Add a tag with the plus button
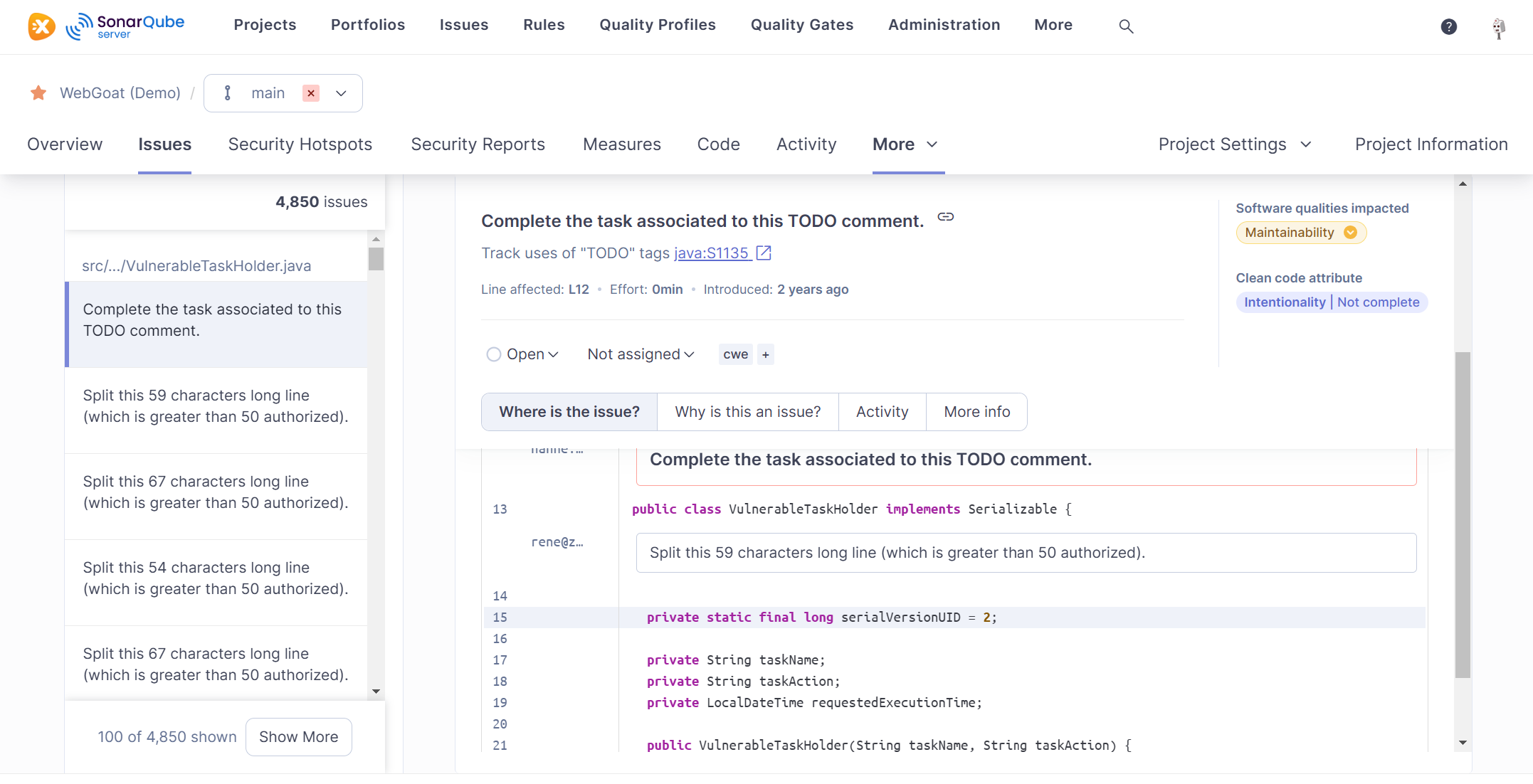 coord(766,354)
